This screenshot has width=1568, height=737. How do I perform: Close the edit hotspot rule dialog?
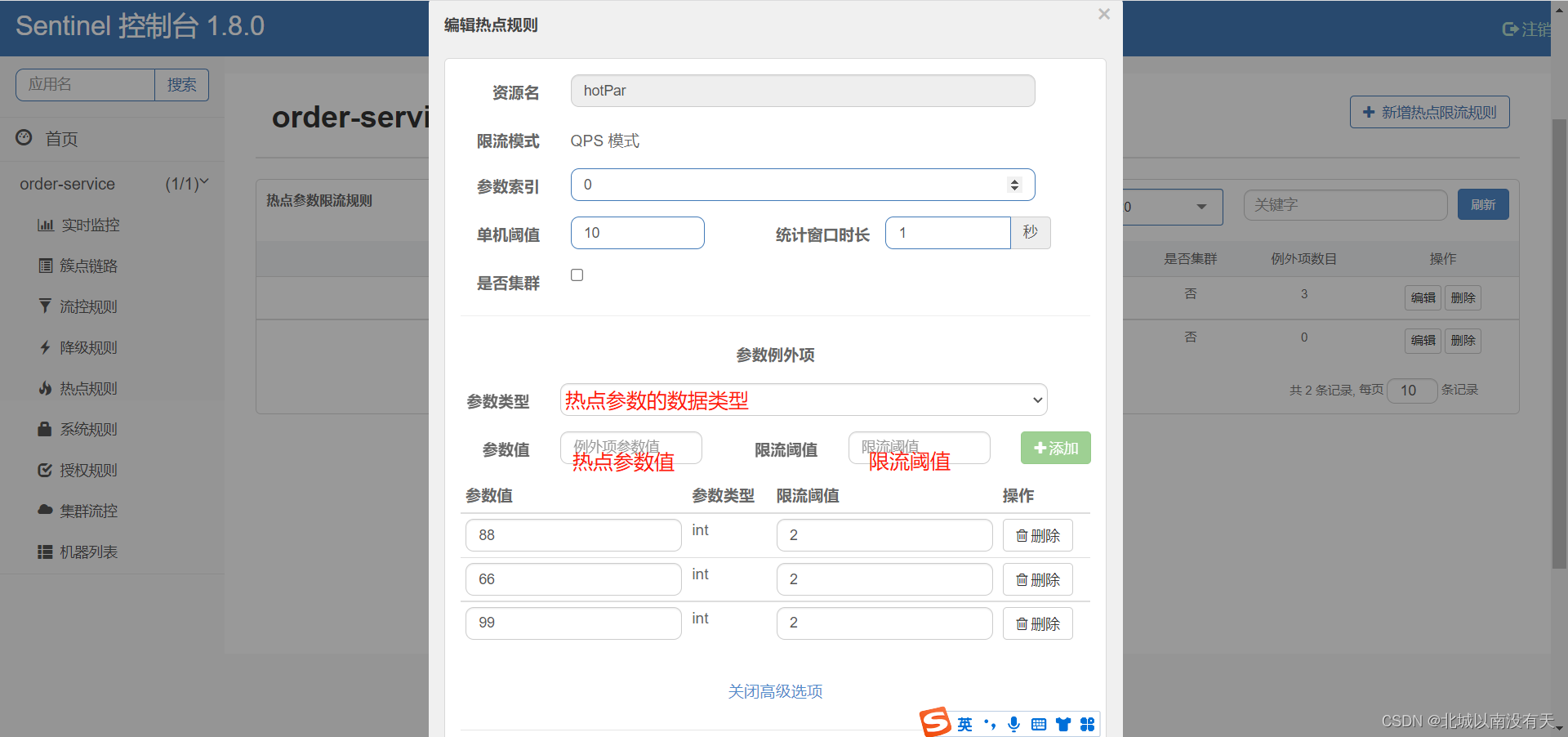tap(1103, 14)
